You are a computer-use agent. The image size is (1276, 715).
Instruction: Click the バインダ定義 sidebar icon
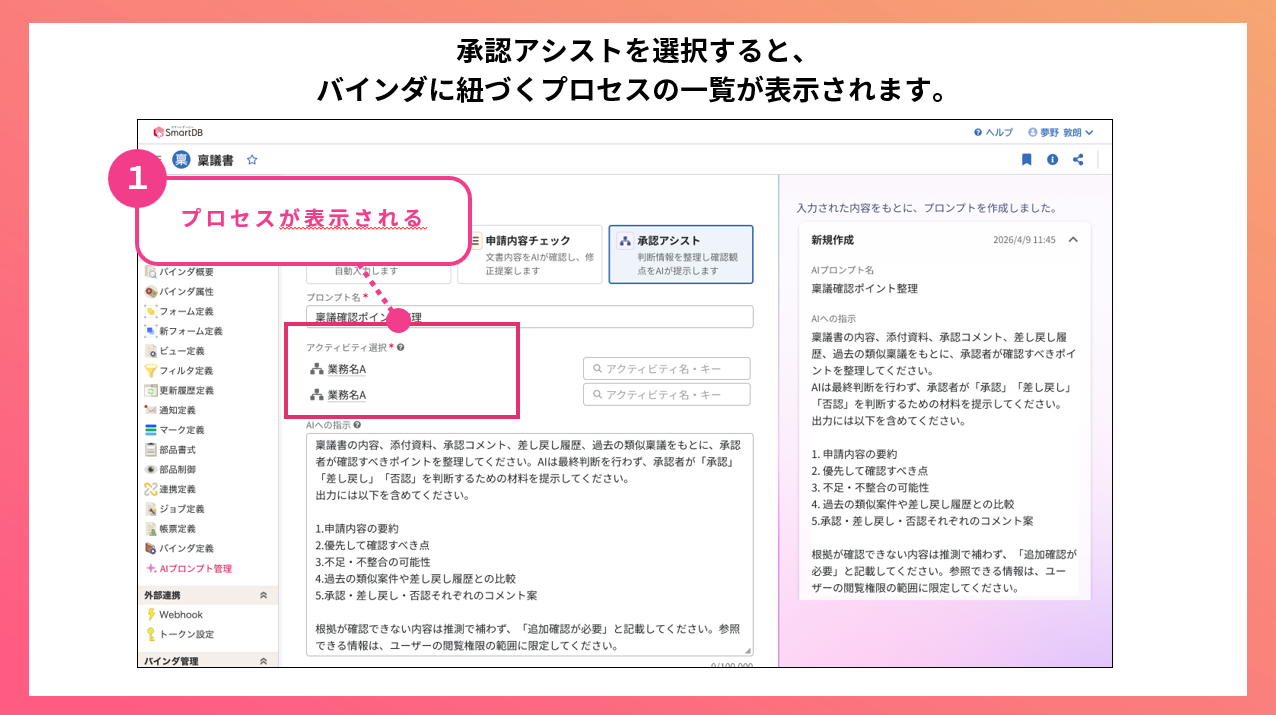tap(151, 549)
